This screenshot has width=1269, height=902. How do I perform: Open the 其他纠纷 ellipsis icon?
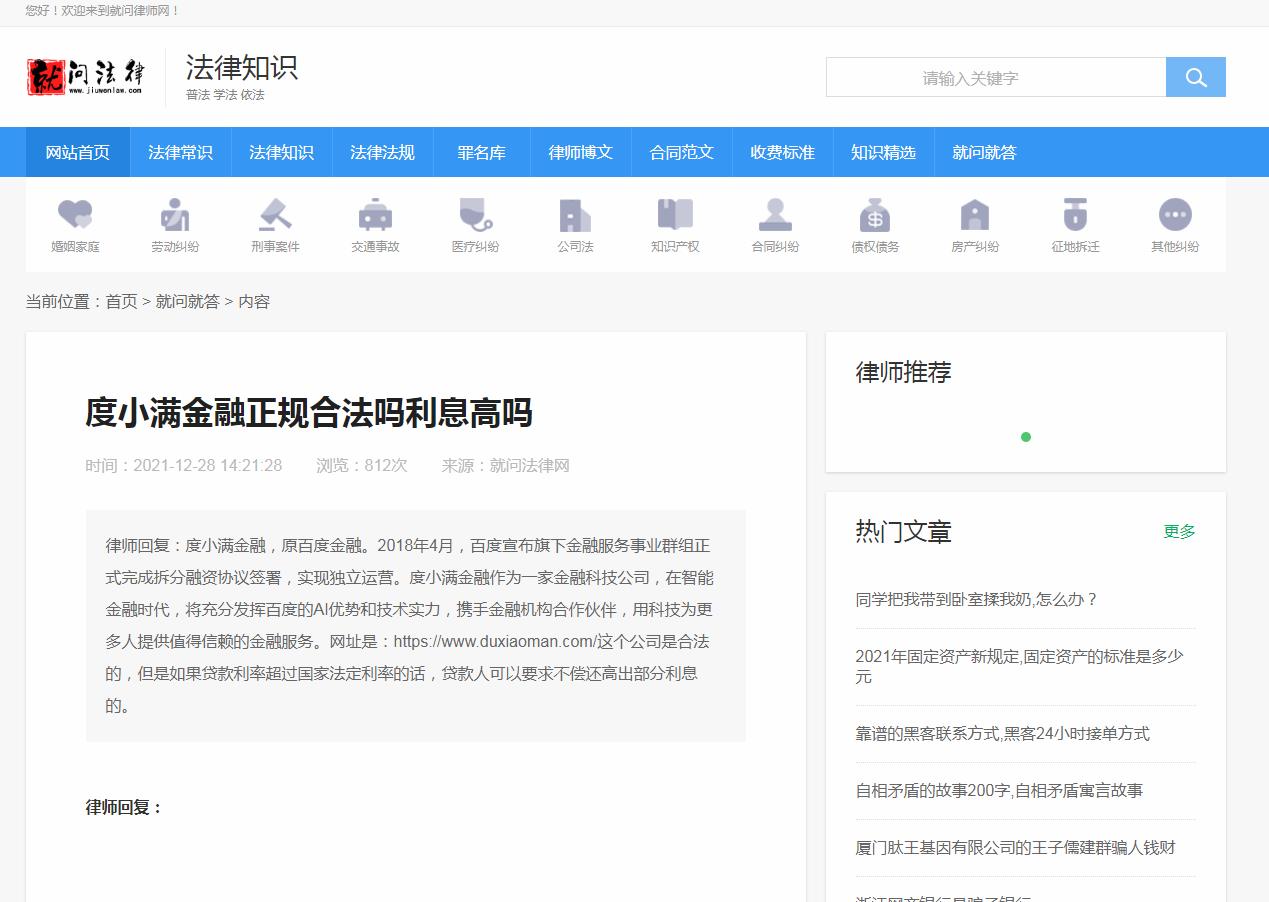(1175, 215)
